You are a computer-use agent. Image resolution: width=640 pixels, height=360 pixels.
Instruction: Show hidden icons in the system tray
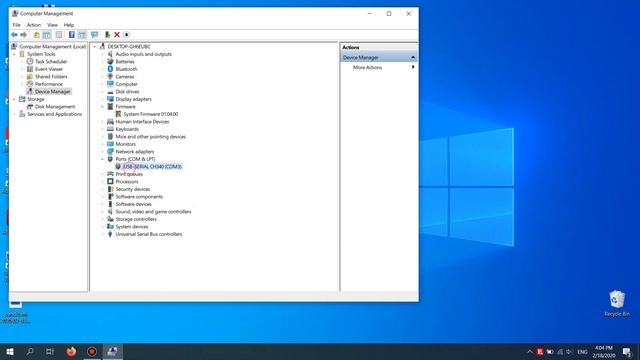[529, 352]
